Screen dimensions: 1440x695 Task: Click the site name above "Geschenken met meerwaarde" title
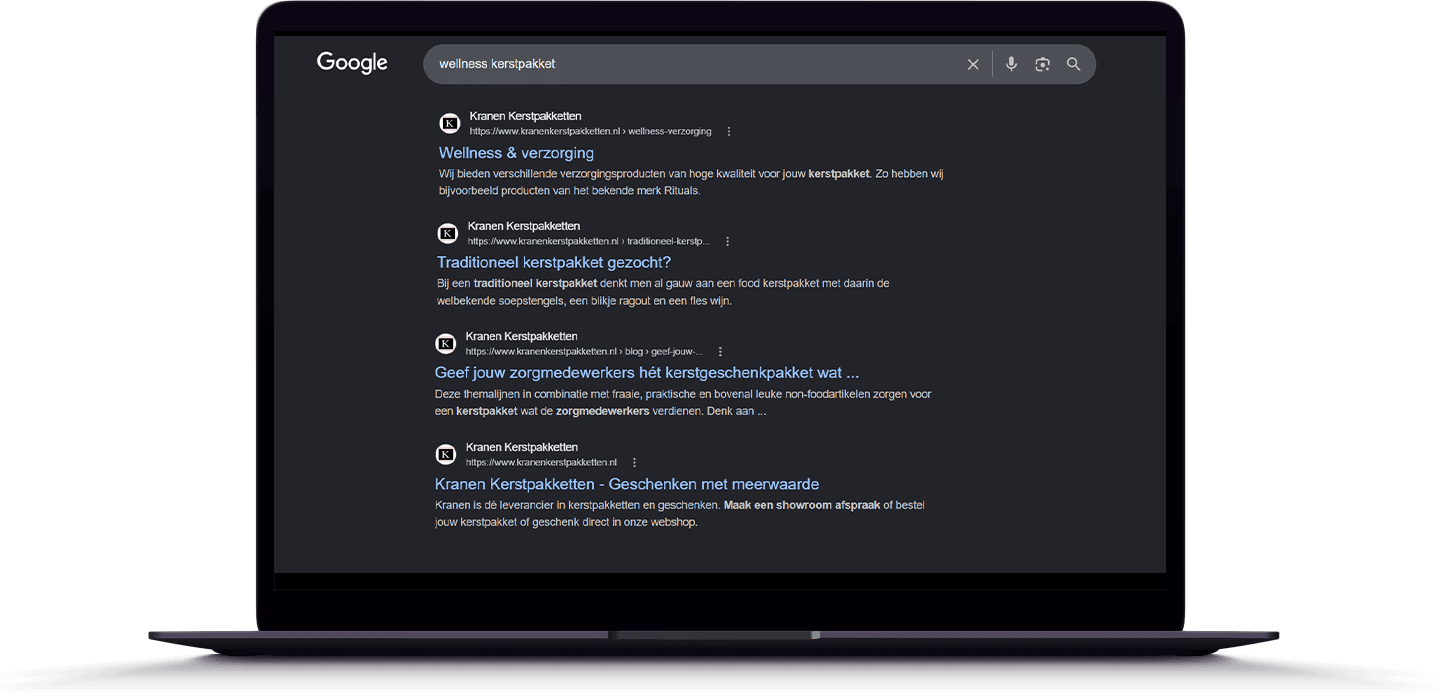[521, 447]
